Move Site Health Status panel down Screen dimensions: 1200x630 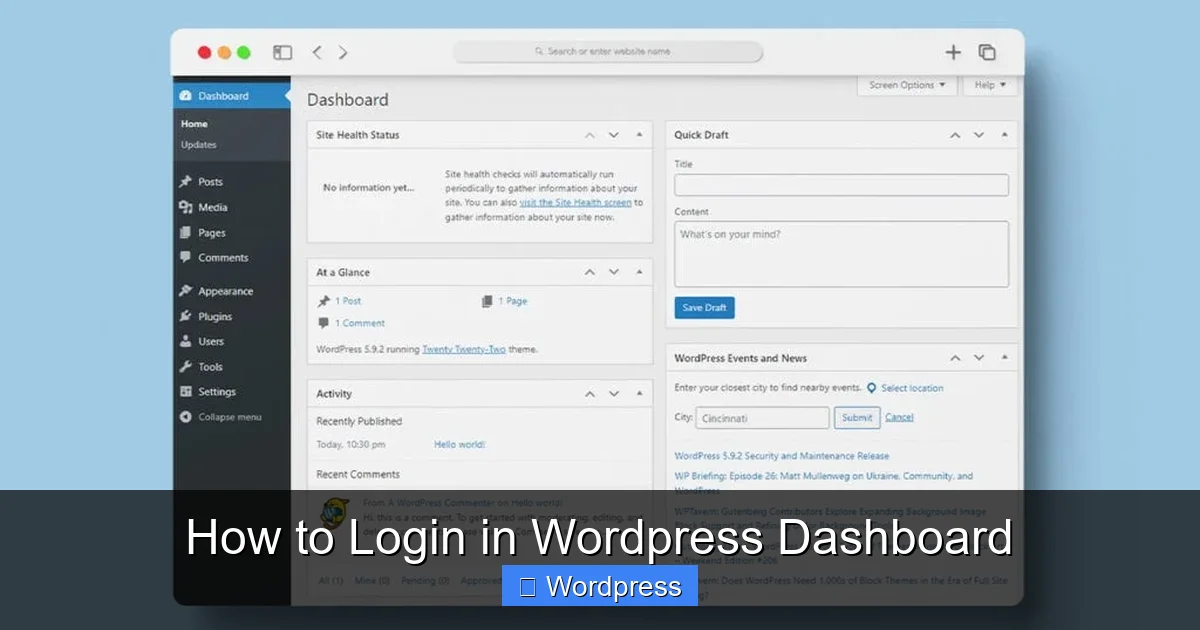pos(614,135)
